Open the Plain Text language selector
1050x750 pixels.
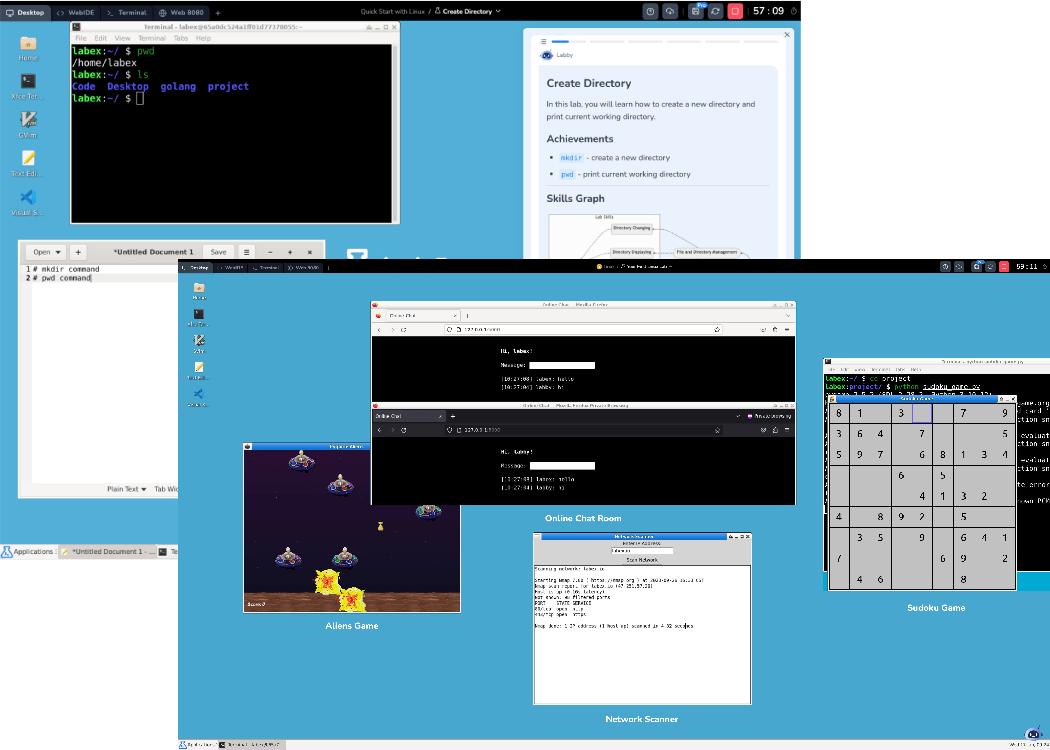pyautogui.click(x=127, y=489)
